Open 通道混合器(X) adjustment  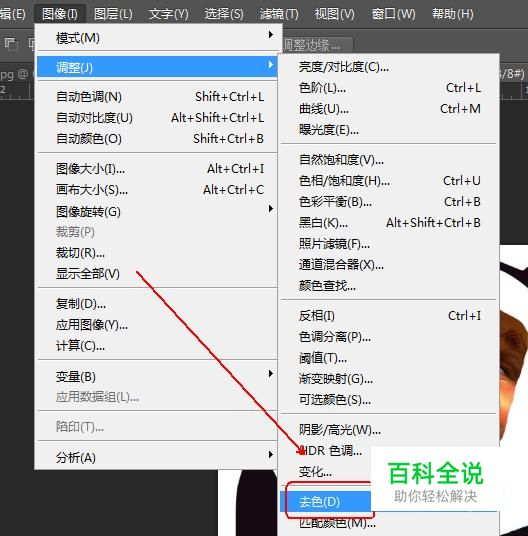tap(388, 265)
